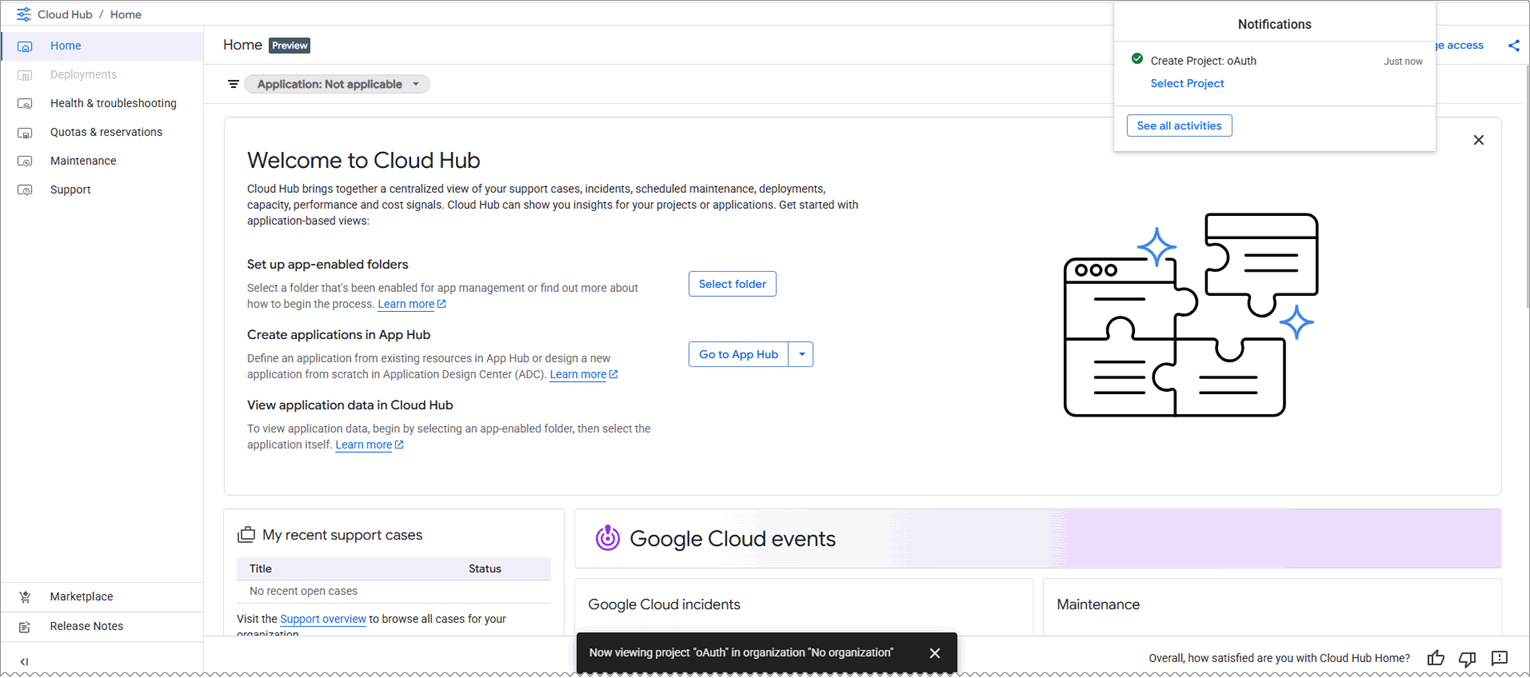
Task: Click the Maintenance sidebar icon
Action: (x=26, y=161)
